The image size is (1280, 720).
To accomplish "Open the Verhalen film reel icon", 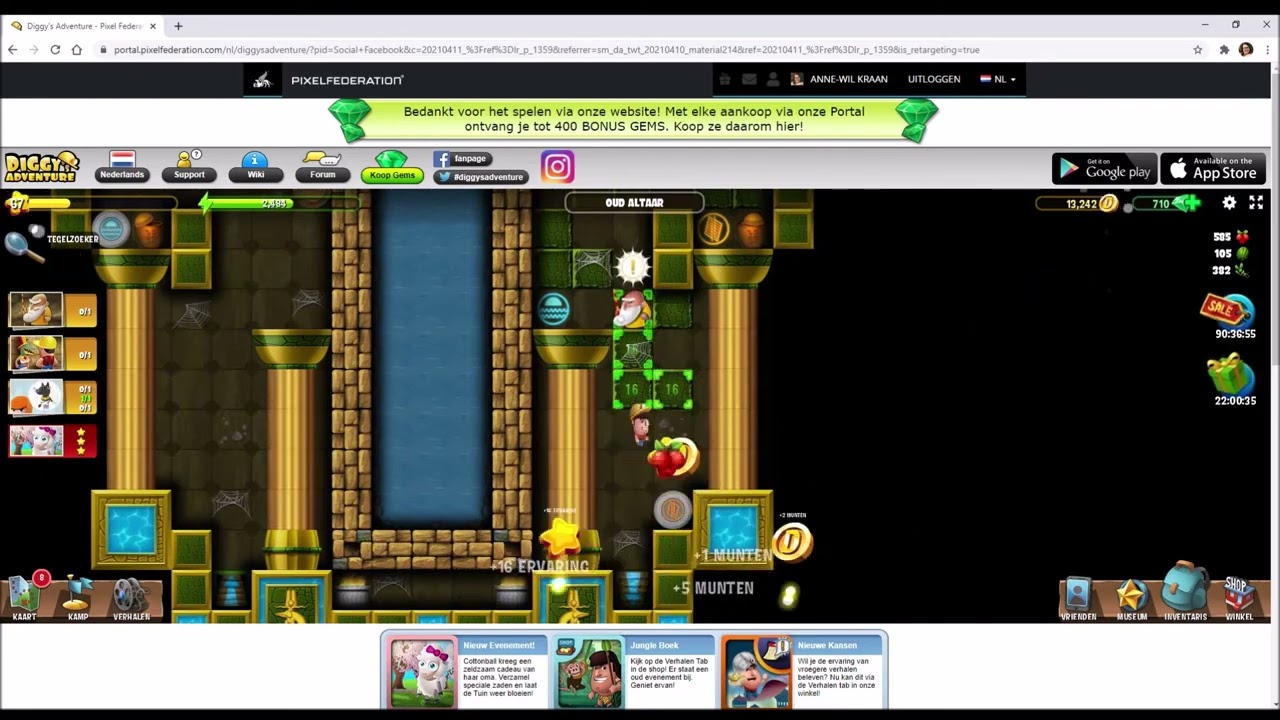I will click(130, 598).
